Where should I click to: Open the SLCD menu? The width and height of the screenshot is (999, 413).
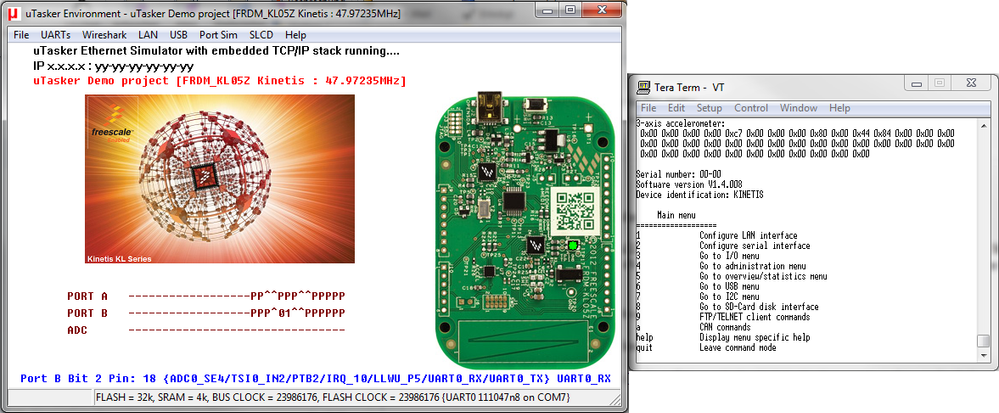(261, 35)
